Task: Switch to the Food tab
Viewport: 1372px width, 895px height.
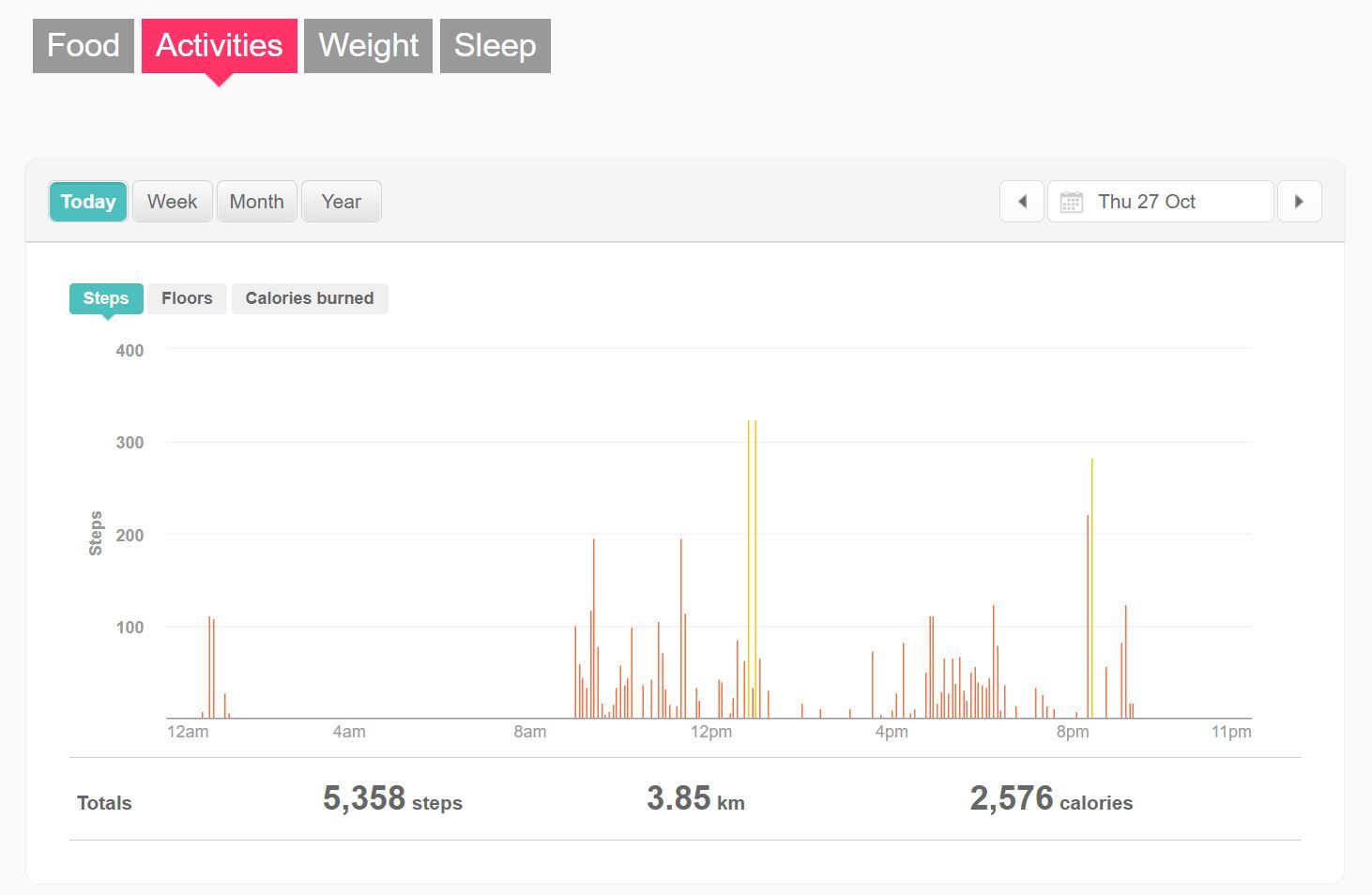Action: coord(83,44)
